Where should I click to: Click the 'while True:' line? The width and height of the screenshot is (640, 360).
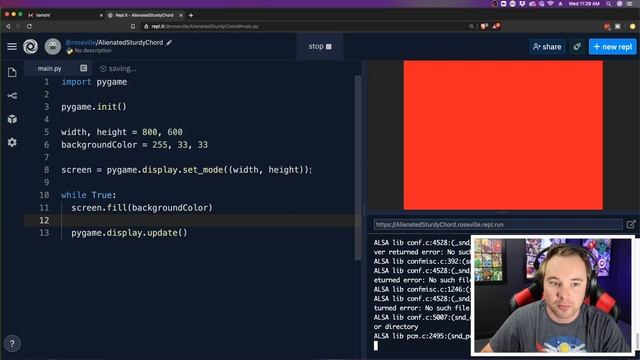(x=89, y=195)
